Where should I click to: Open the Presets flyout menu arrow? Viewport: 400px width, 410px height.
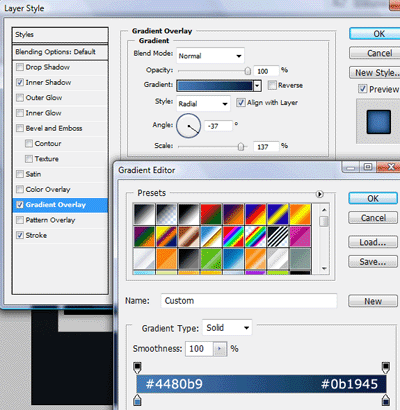[x=319, y=194]
